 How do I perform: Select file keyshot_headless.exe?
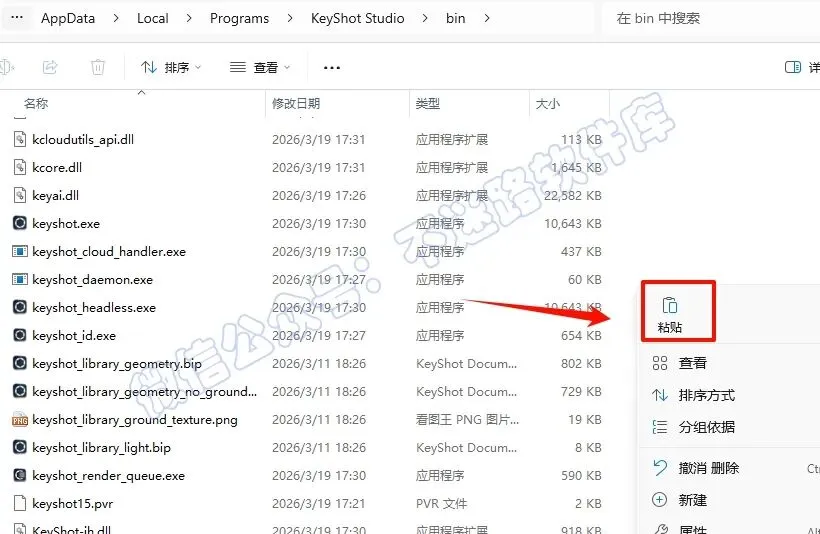coord(94,308)
